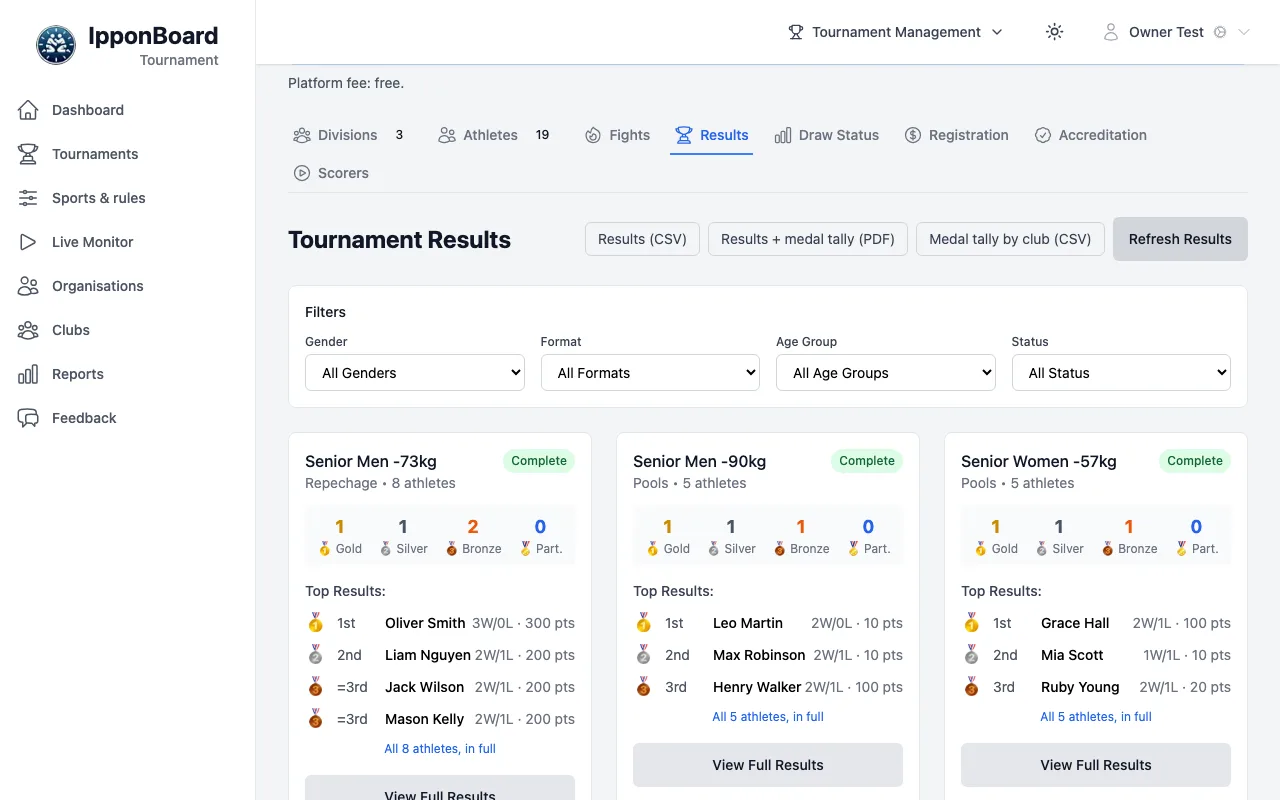Export Results + medal tally (PDF)
The image size is (1280, 800).
click(808, 239)
